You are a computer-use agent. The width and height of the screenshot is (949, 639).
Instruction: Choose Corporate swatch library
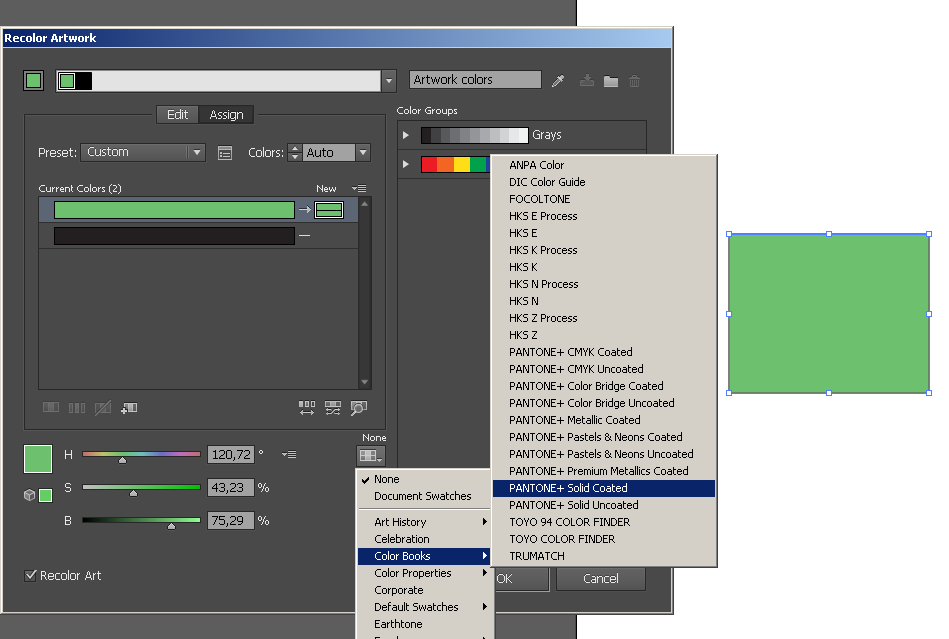(423, 590)
